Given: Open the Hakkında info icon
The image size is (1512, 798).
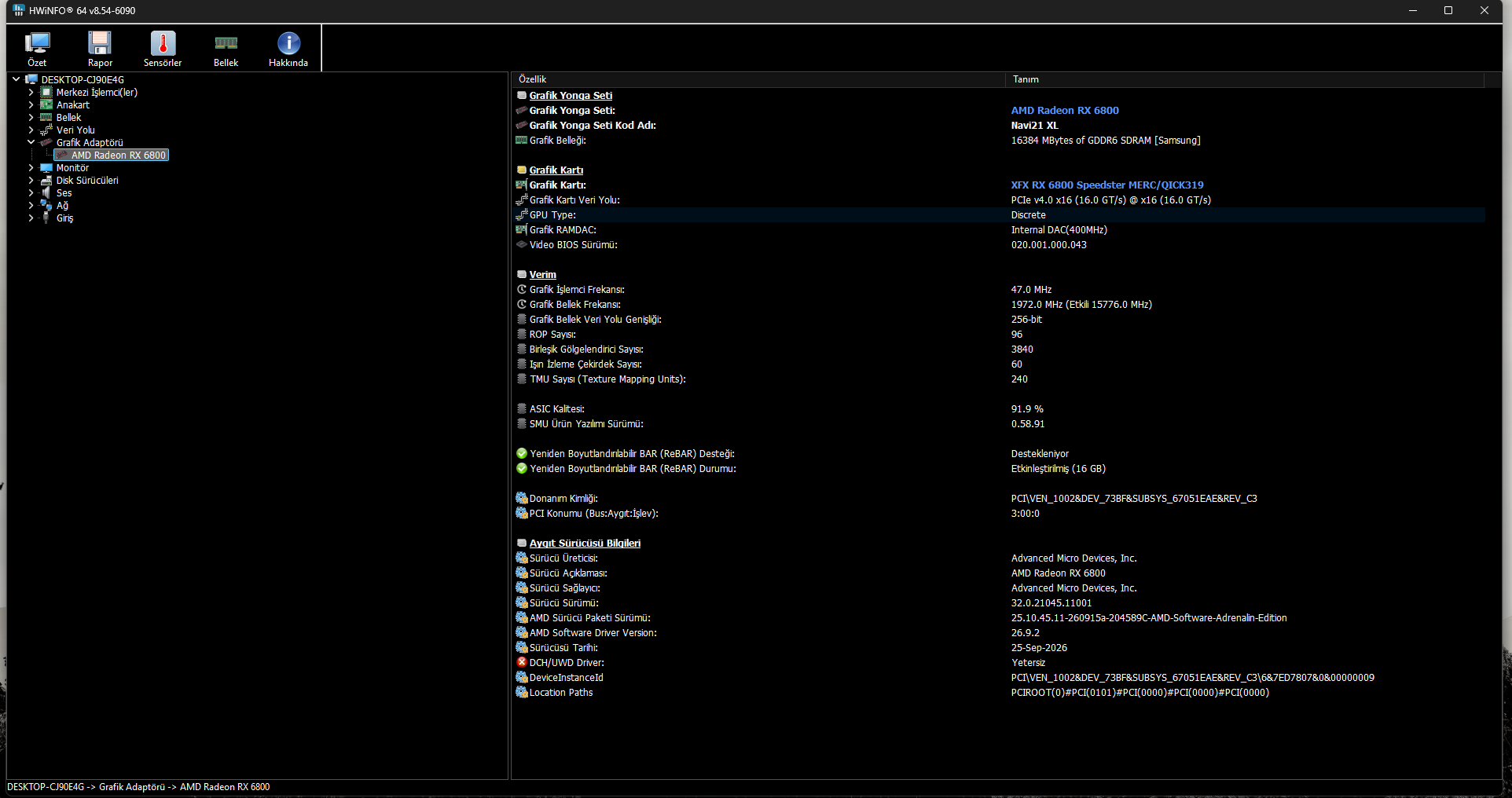Looking at the screenshot, I should pos(288,43).
